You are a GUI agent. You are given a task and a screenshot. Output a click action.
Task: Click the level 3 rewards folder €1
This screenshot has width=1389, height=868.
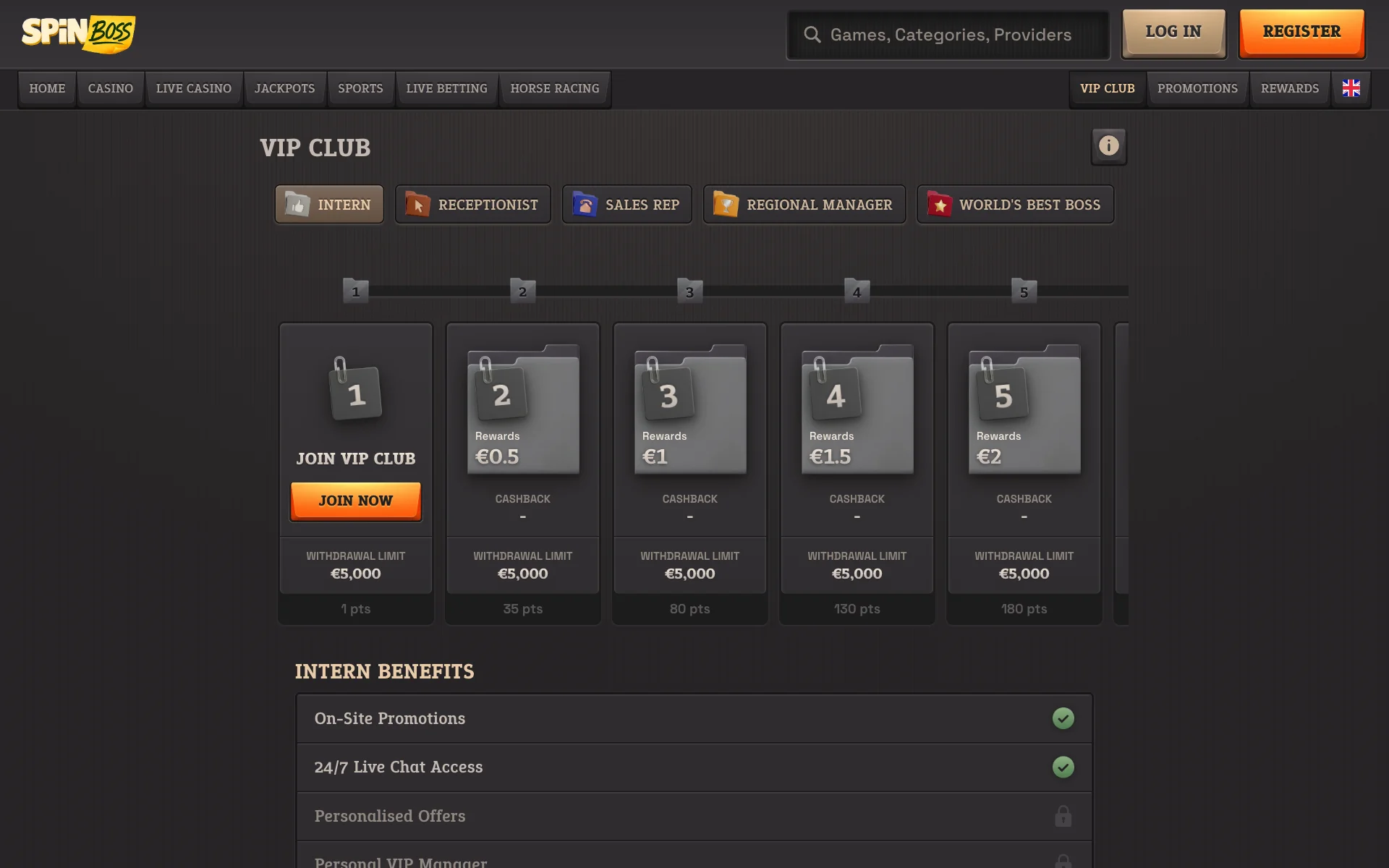[690, 409]
